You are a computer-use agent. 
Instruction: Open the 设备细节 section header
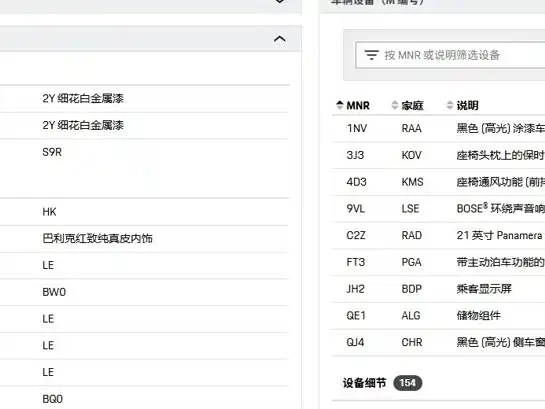tap(364, 383)
